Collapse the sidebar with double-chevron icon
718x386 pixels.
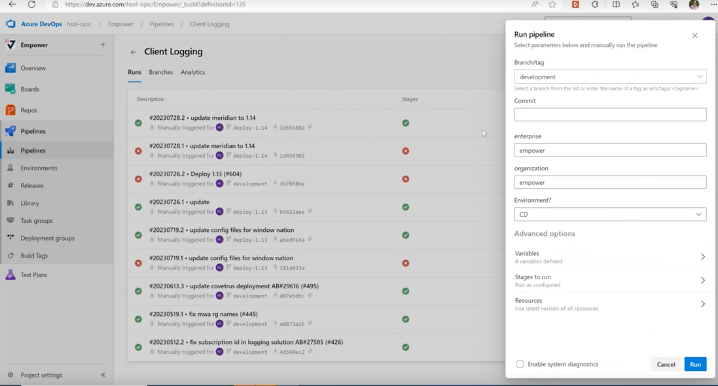[x=103, y=375]
